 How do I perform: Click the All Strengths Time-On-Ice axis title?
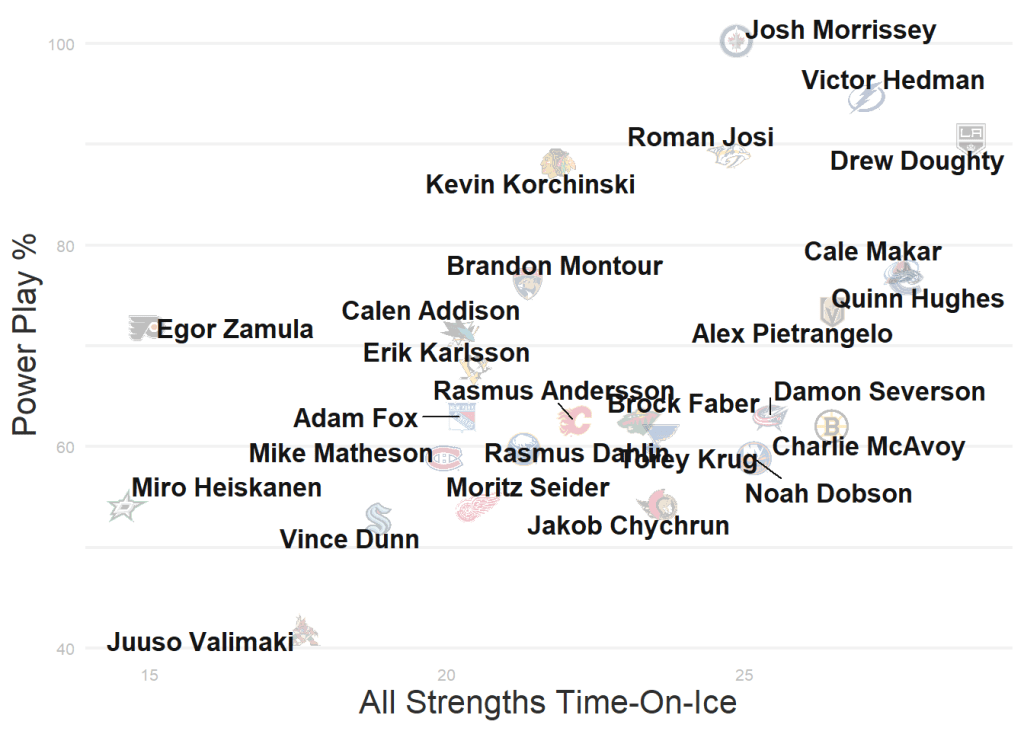(547, 702)
